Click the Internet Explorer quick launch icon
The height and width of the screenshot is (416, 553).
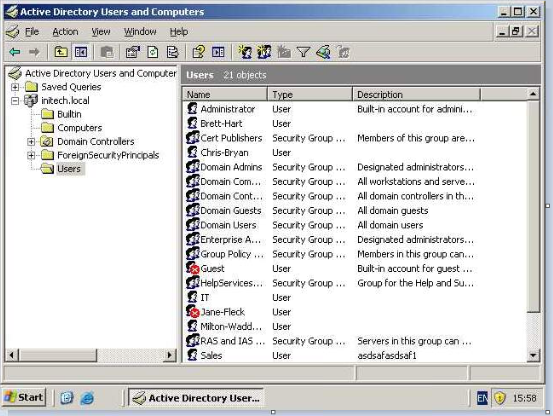point(87,398)
